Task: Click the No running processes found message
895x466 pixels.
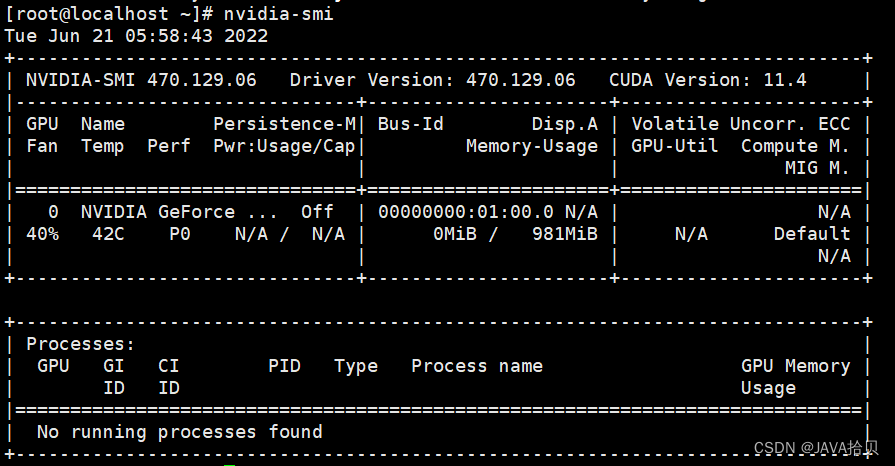Action: coord(179,432)
